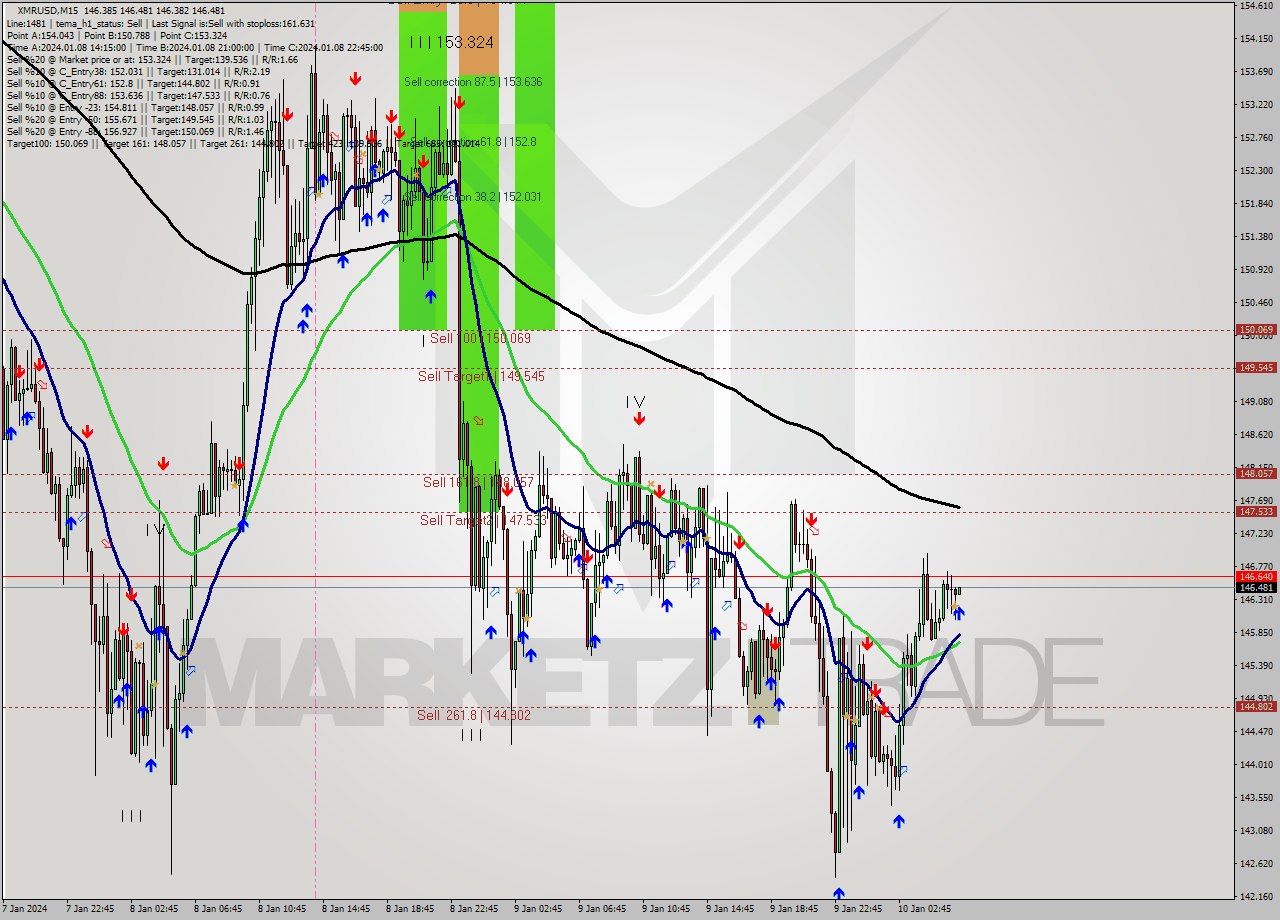1280x920 pixels.
Task: Click 147.230 on the price axis
Action: point(1256,534)
